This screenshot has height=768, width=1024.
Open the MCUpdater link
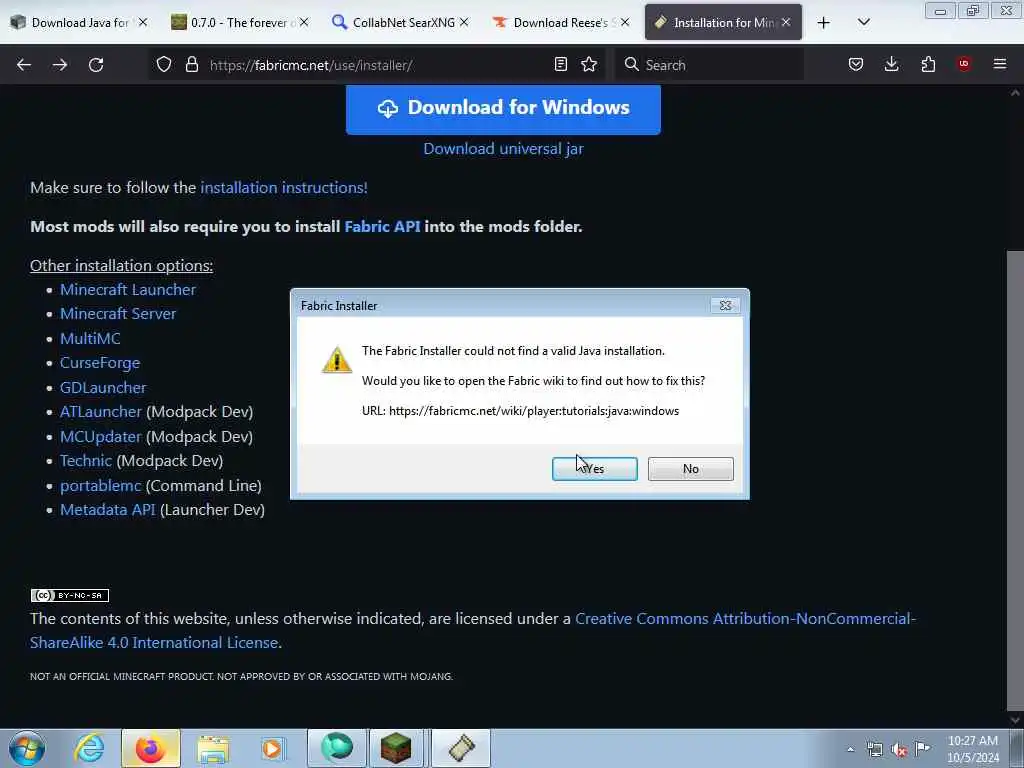(101, 436)
